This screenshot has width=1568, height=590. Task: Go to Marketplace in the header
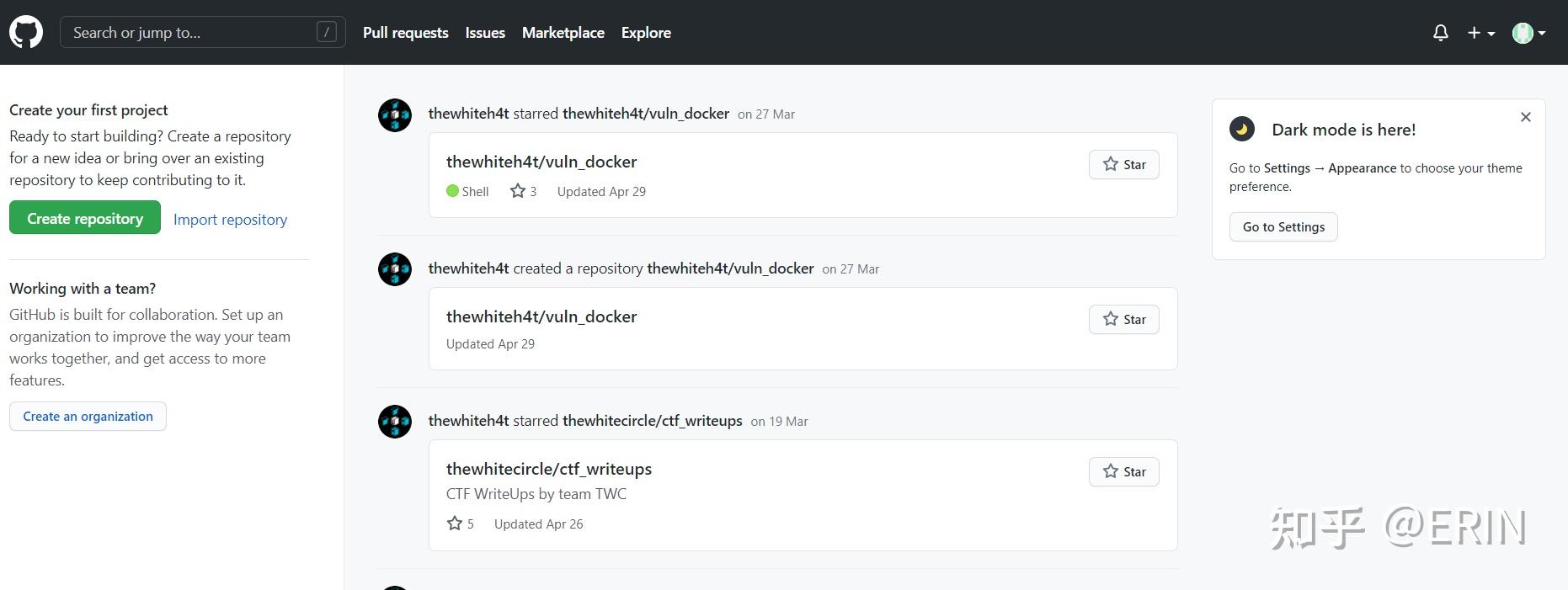[563, 33]
